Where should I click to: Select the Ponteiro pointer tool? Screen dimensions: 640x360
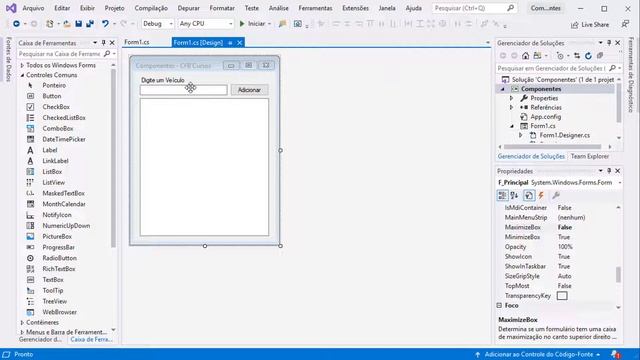pos(54,85)
